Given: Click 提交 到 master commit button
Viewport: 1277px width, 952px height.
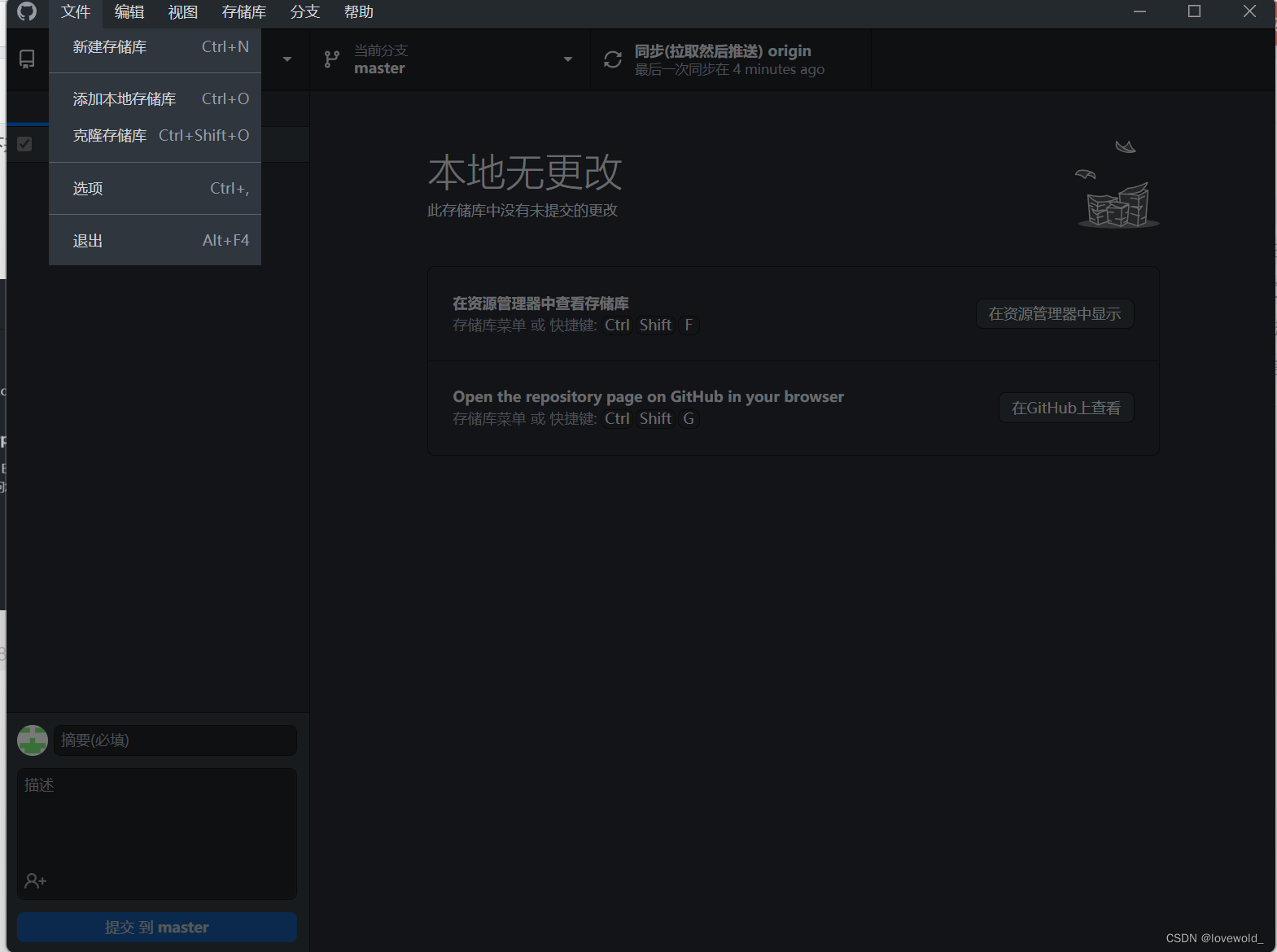Looking at the screenshot, I should (157, 928).
